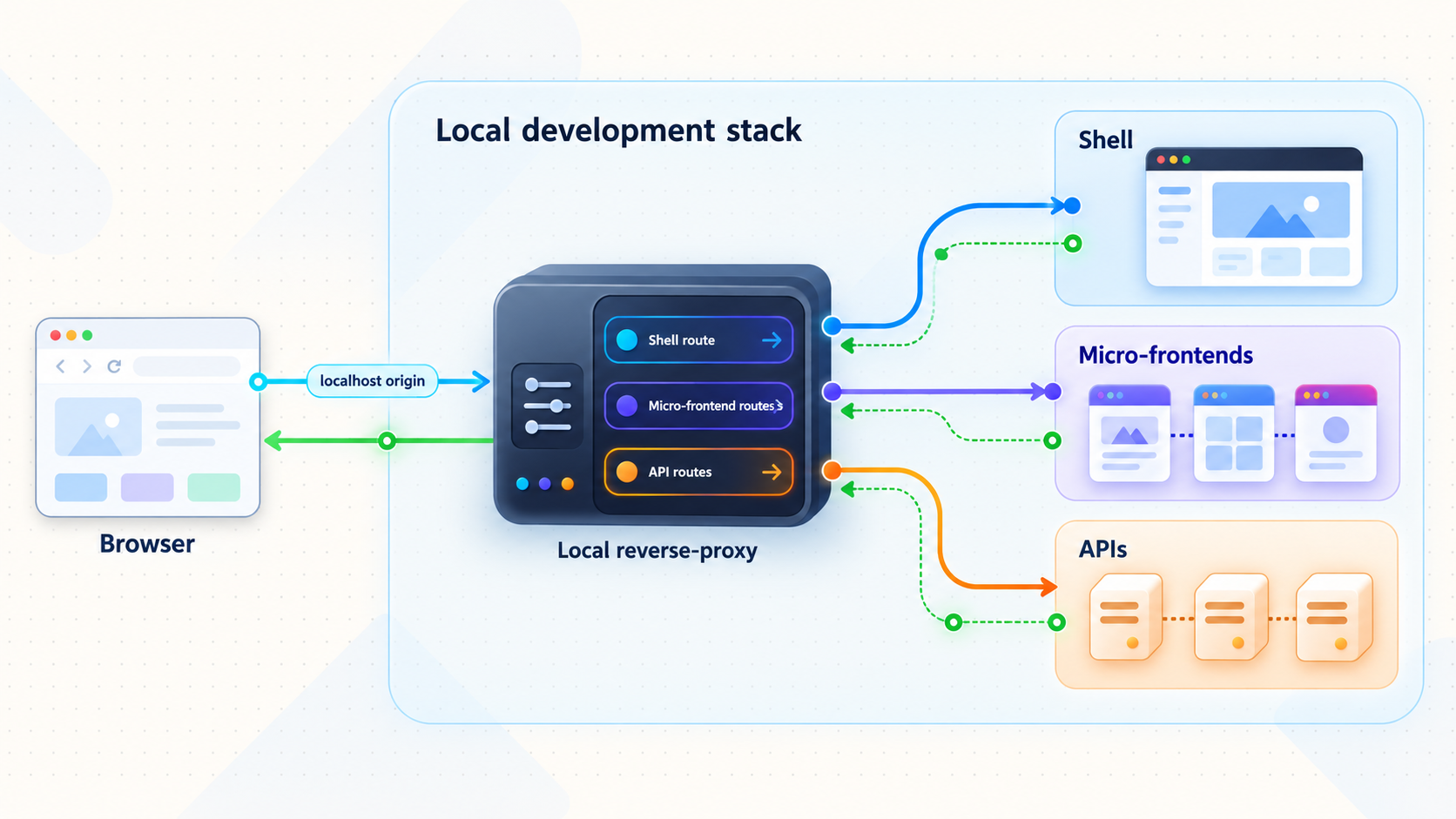Image resolution: width=1456 pixels, height=819 pixels.
Task: Click the arrow on Shell route
Action: tap(772, 340)
